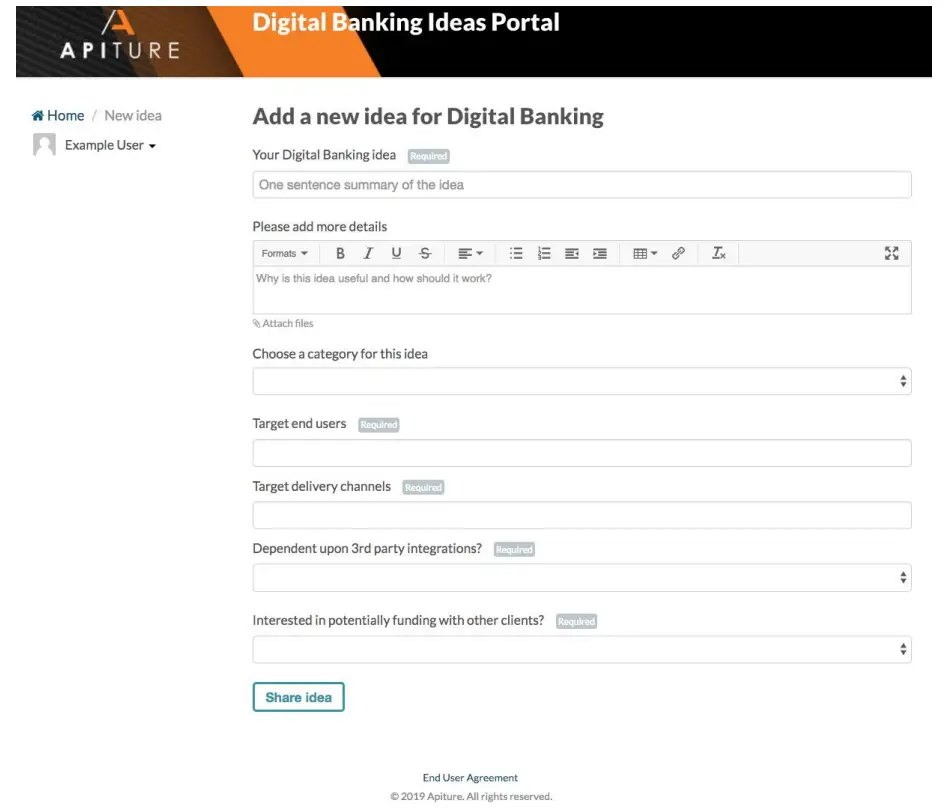The image size is (950, 811).
Task: Open the text alignment dropdown
Action: (467, 253)
